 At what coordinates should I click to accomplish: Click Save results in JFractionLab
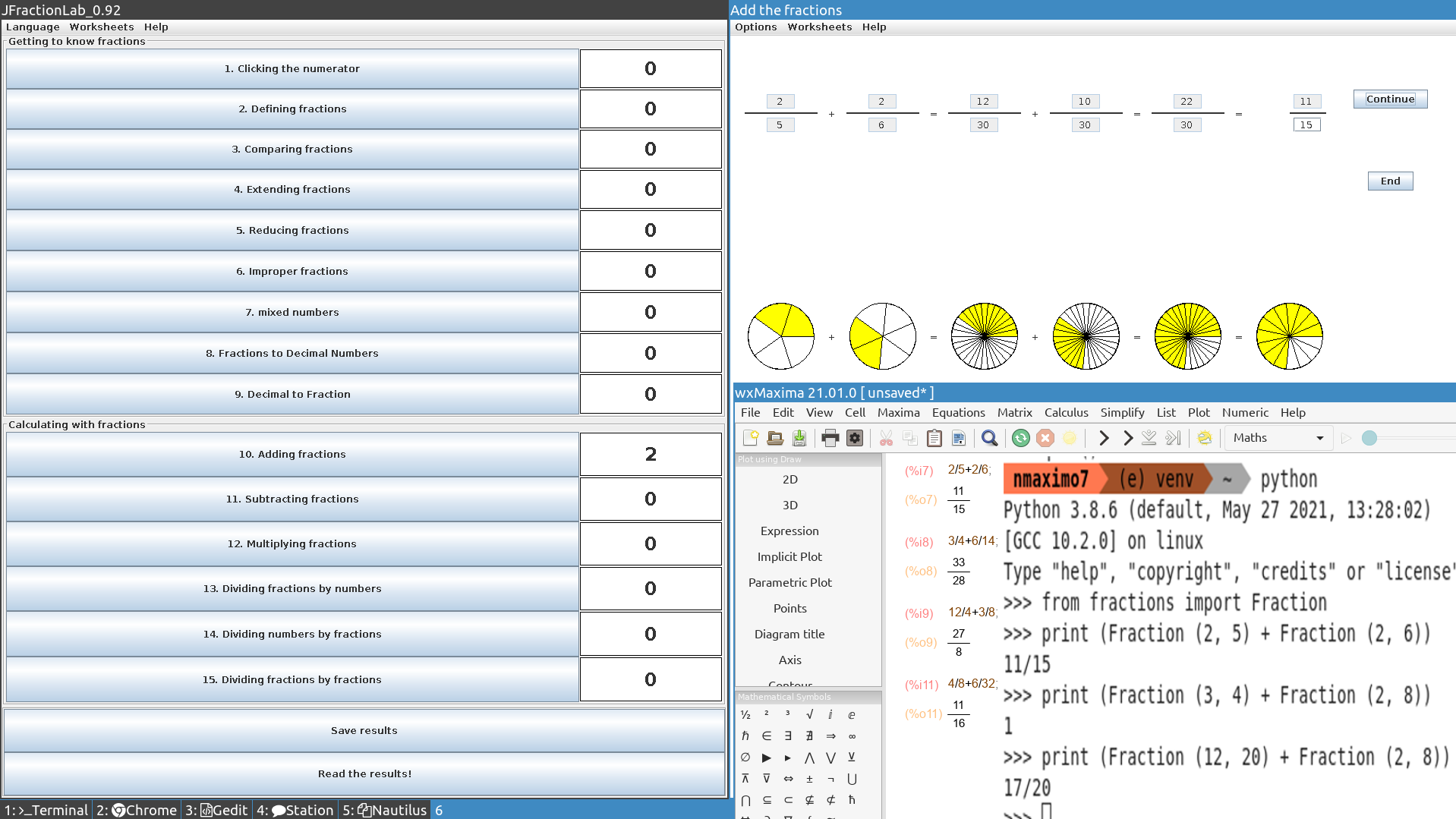point(364,730)
